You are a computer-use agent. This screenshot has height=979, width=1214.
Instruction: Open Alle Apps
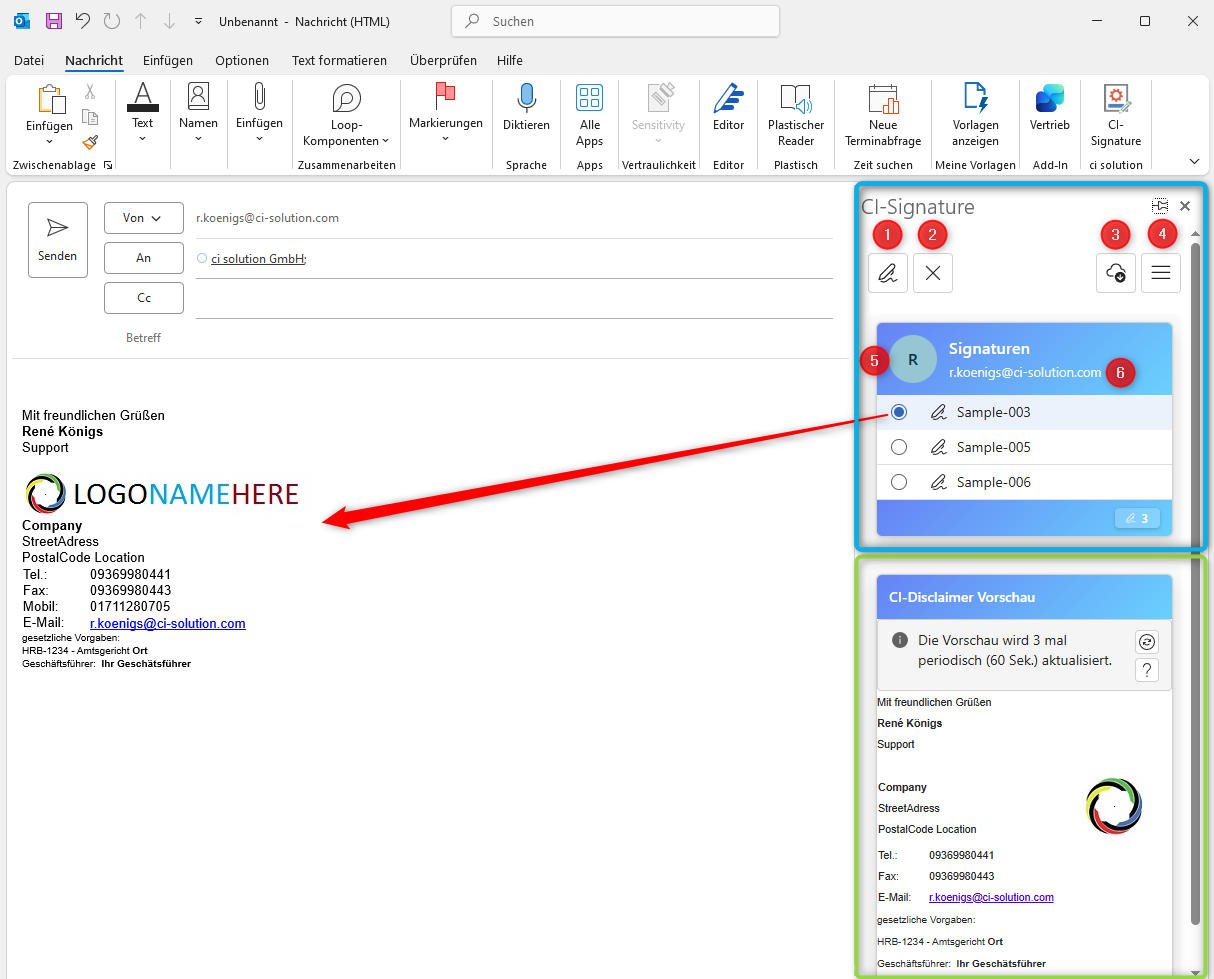(589, 115)
